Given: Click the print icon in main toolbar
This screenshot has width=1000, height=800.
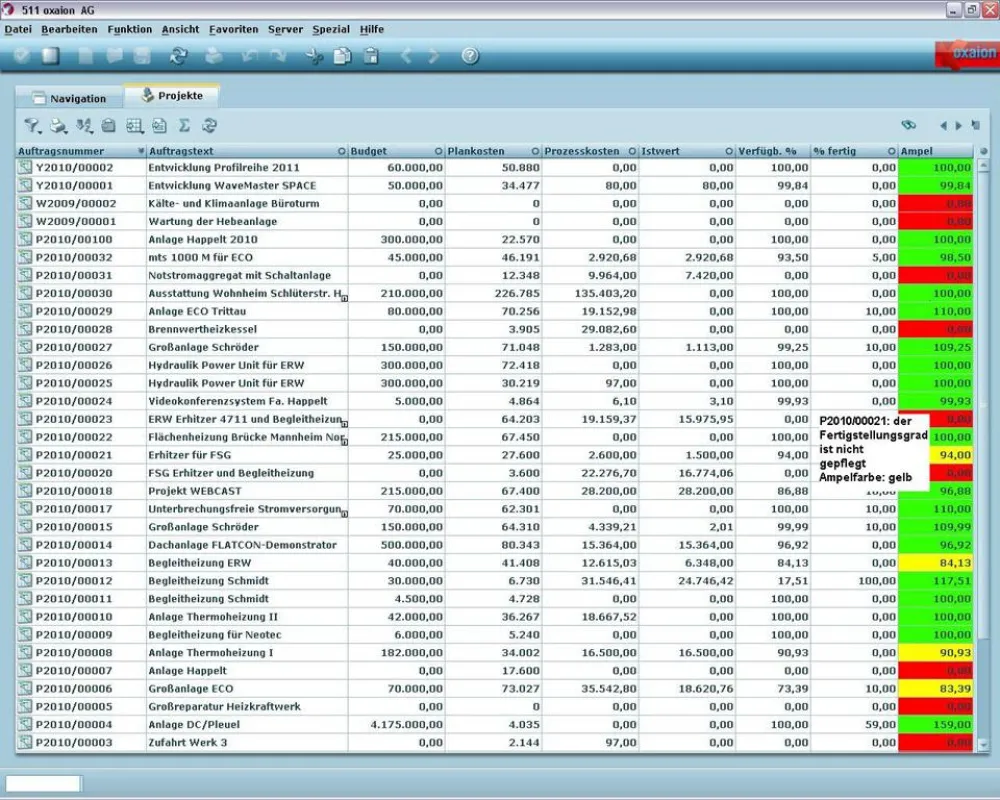Looking at the screenshot, I should click(213, 56).
